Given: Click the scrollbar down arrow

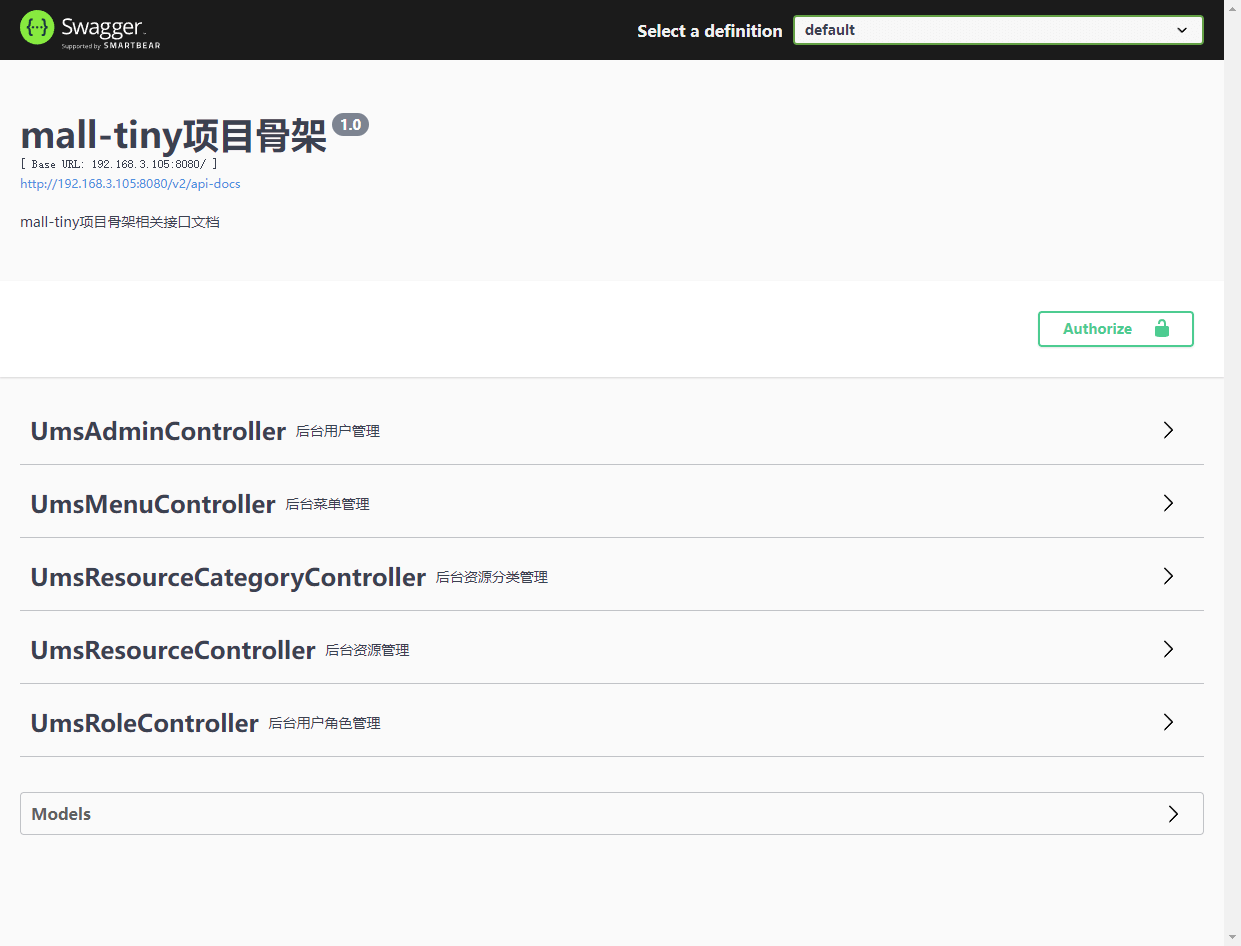Looking at the screenshot, I should (x=1232, y=937).
